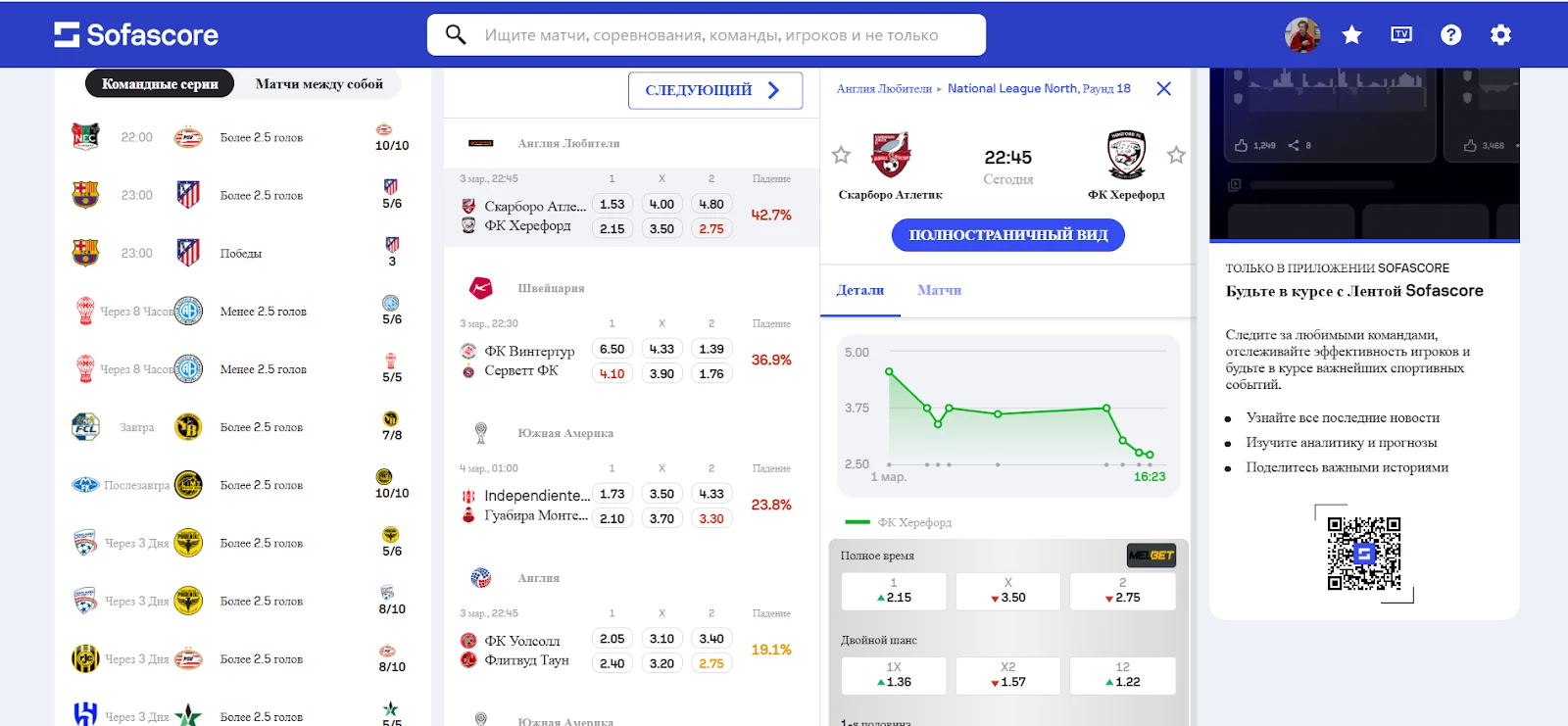This screenshot has width=1568, height=726.
Task: Click the search magnifier icon
Action: [x=456, y=35]
